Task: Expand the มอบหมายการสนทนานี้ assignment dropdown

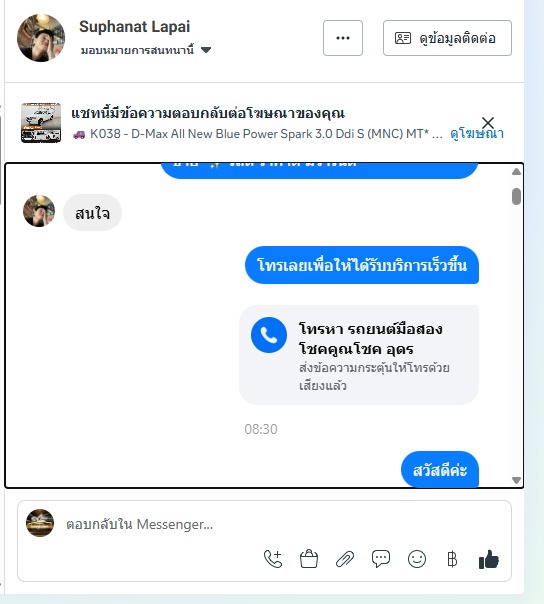Action: 146,50
